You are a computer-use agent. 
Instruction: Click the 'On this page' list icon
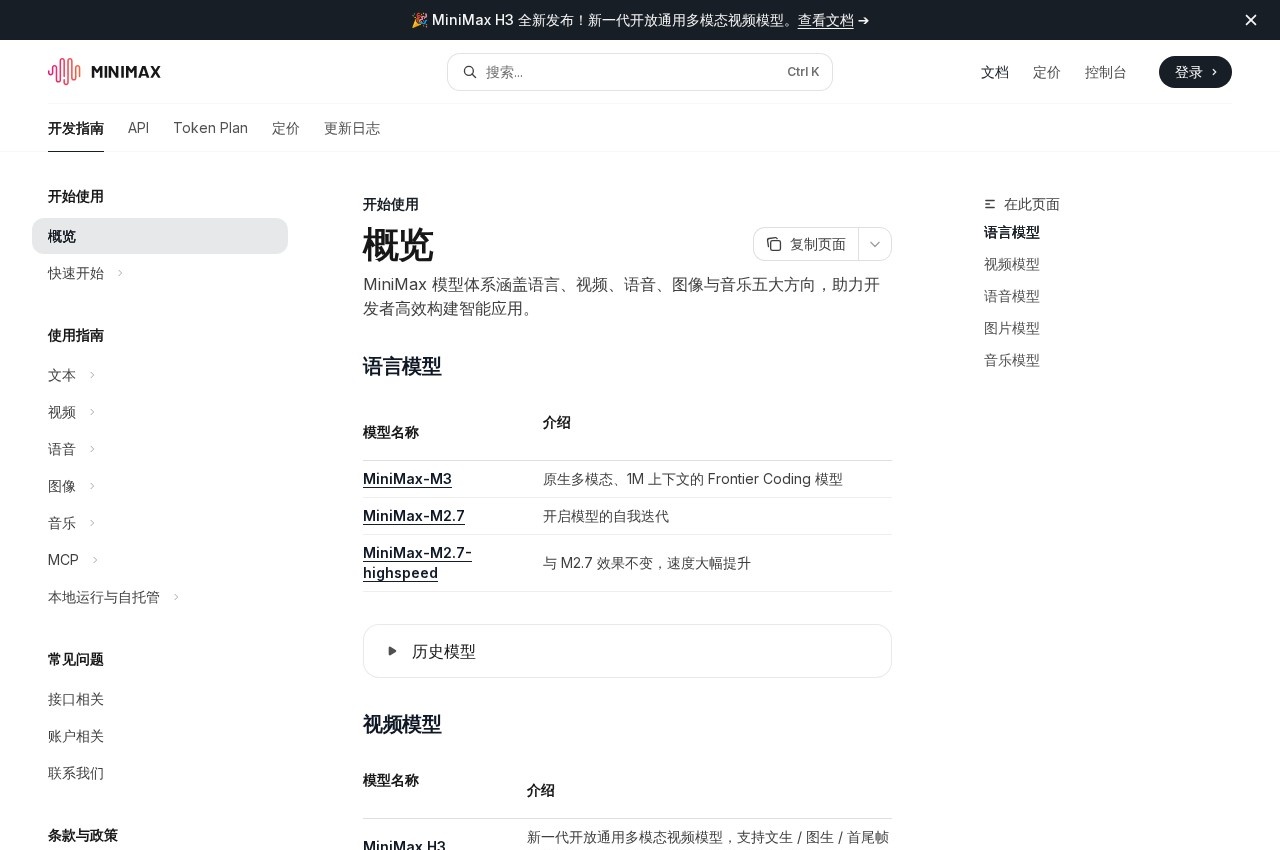[x=990, y=204]
